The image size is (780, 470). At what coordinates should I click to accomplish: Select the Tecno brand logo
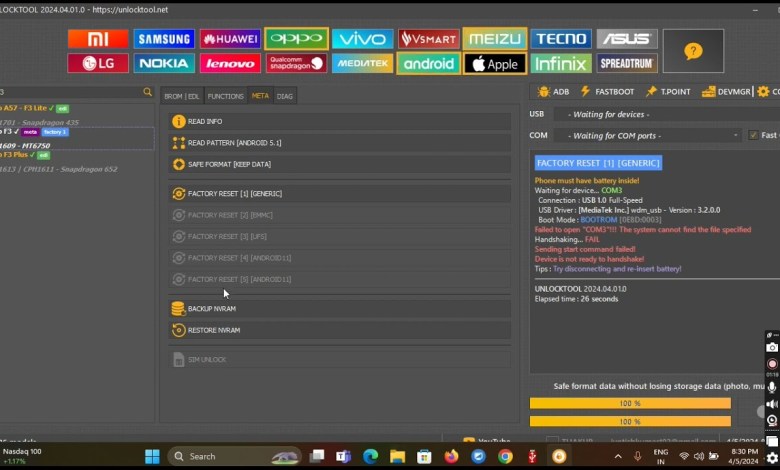[561, 39]
